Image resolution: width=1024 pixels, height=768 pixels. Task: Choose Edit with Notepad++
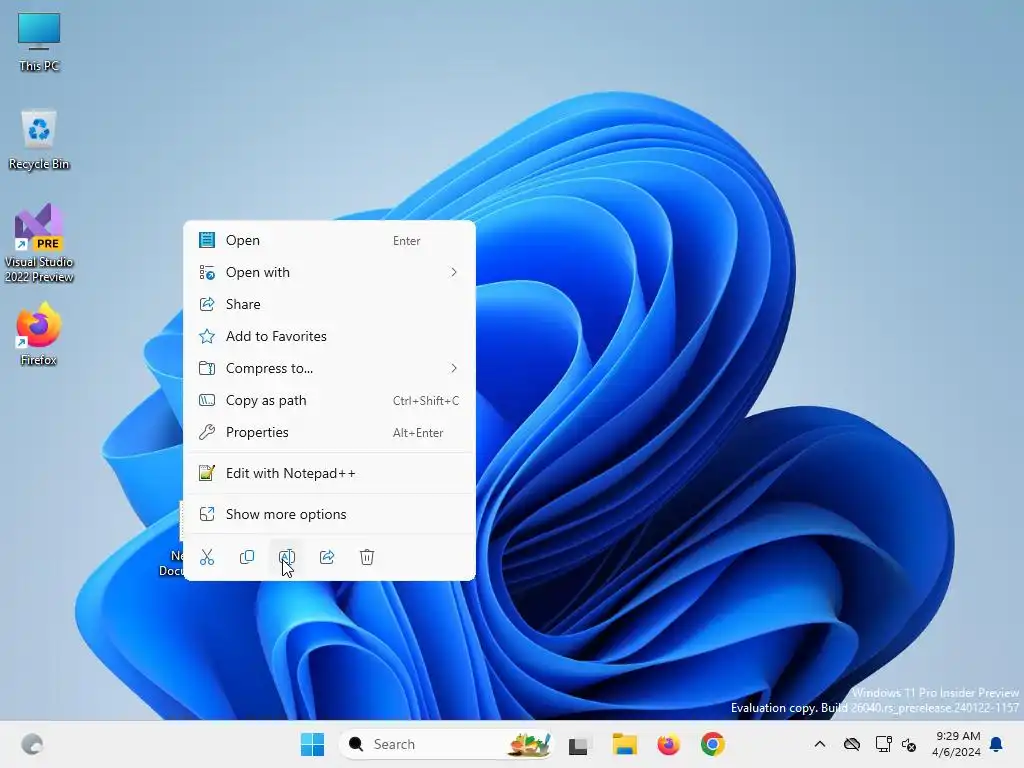point(329,473)
